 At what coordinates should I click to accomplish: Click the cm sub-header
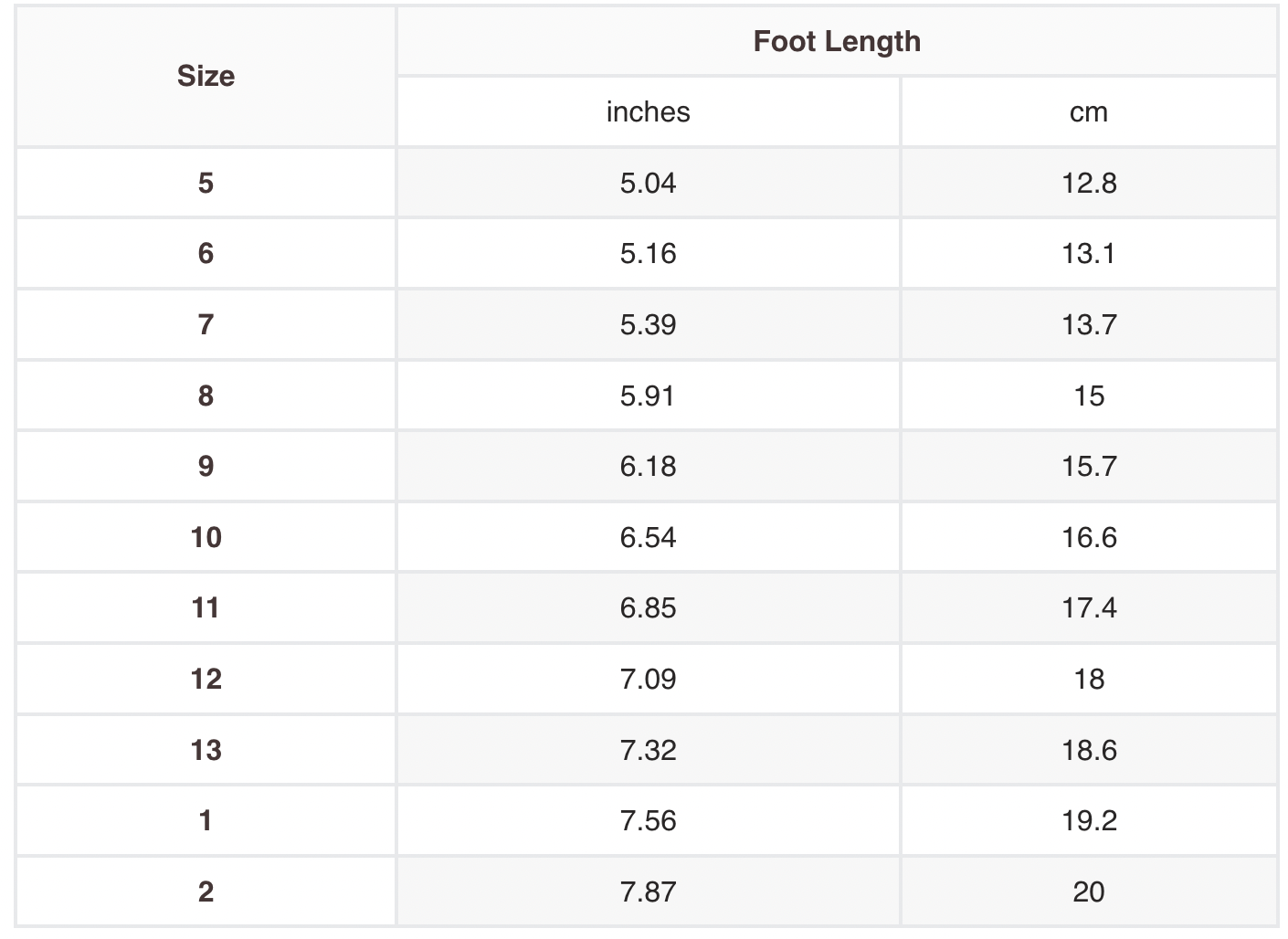(1088, 111)
